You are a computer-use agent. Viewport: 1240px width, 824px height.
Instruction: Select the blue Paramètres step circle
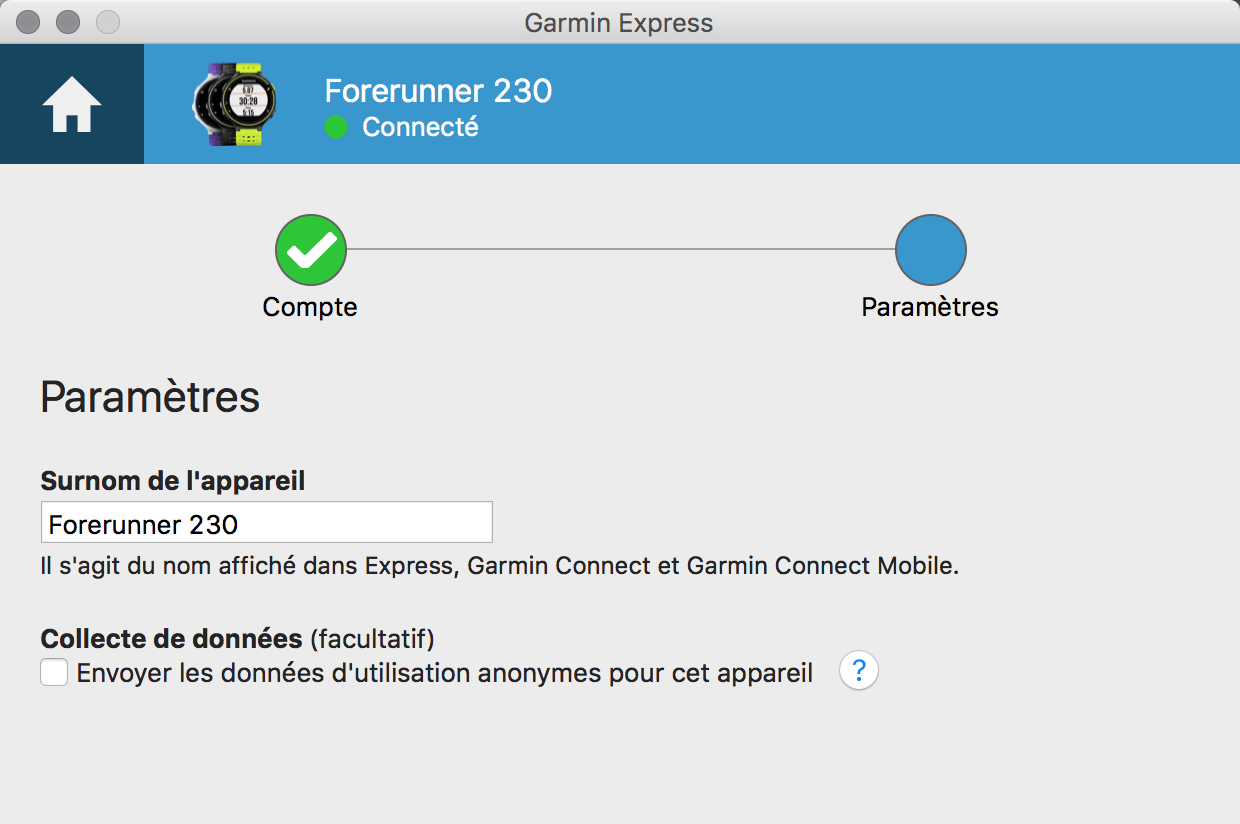tap(930, 250)
